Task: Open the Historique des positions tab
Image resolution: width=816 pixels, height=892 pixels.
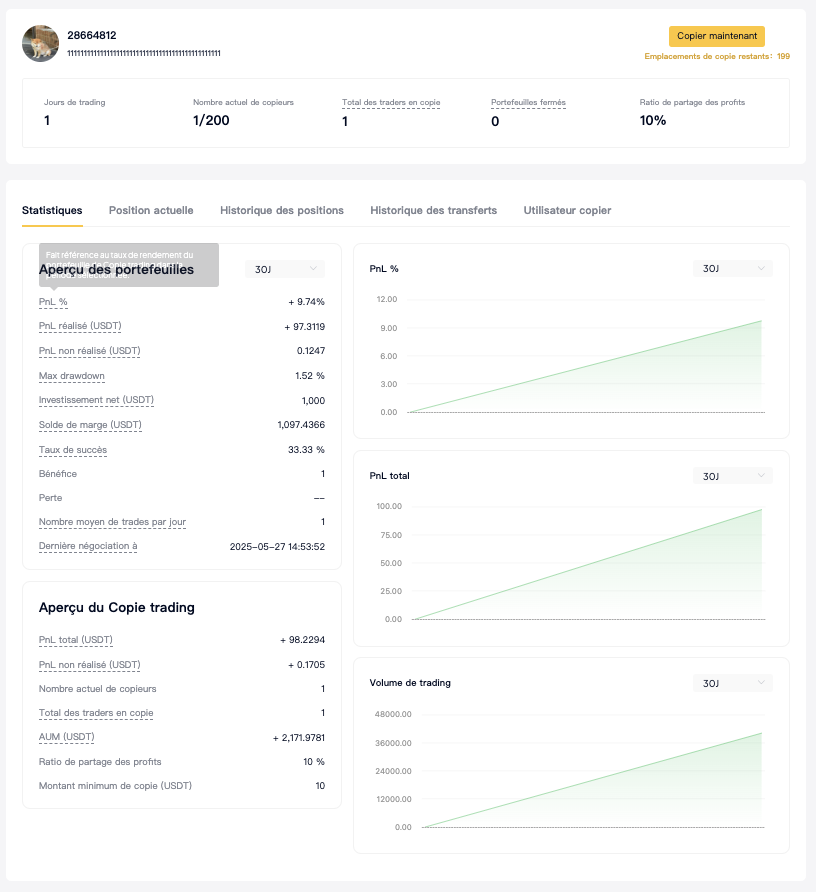Action: coord(282,211)
